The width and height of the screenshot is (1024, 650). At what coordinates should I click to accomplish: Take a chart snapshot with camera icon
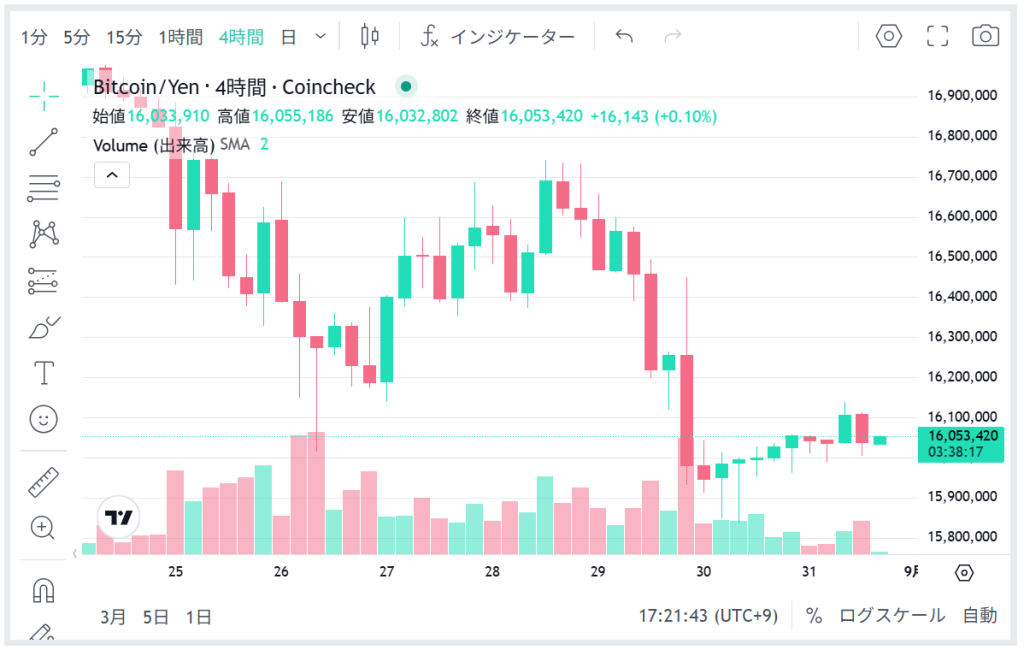(985, 37)
